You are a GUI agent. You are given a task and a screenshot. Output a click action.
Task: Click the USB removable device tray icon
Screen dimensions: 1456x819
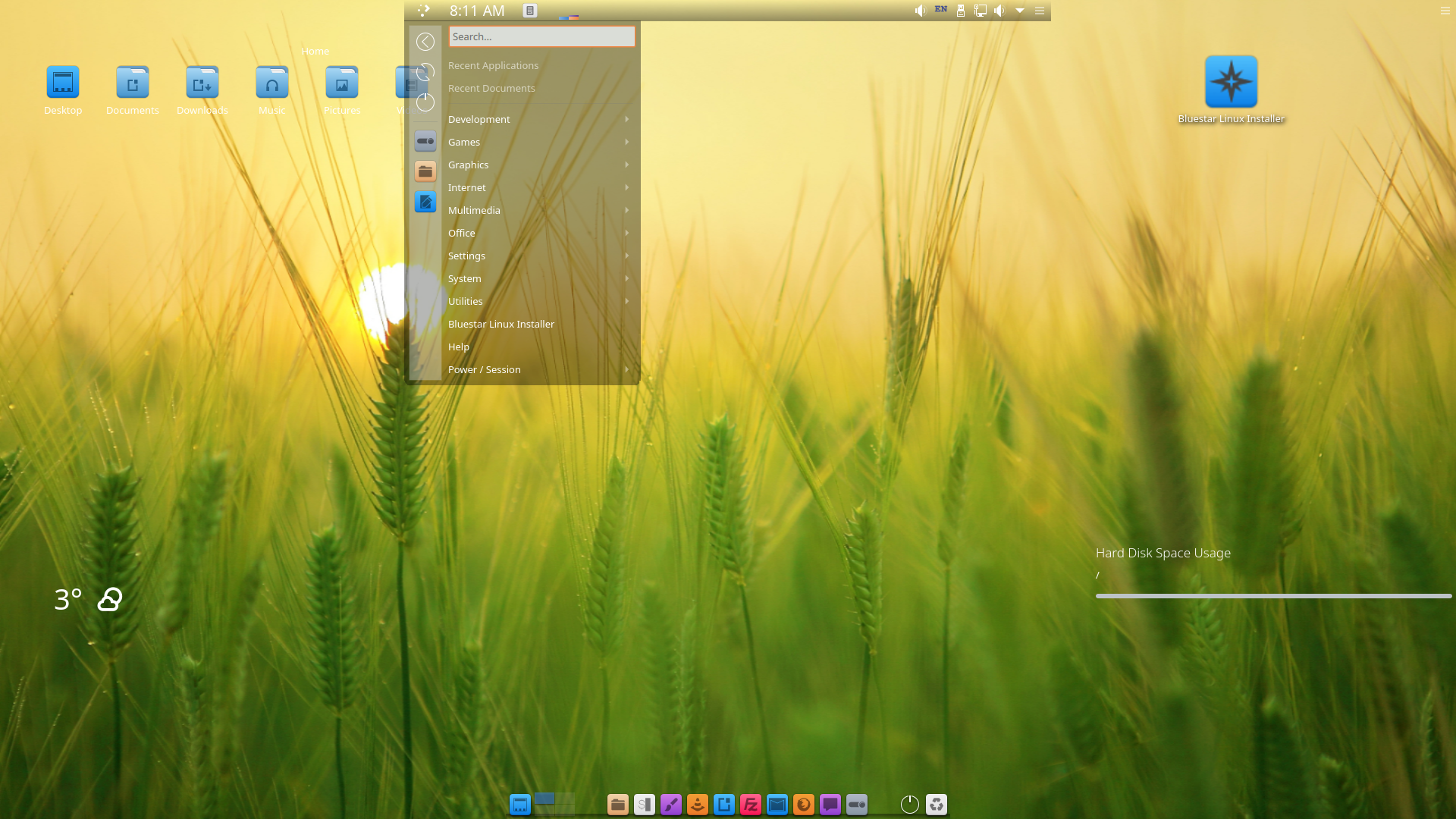pyautogui.click(x=961, y=11)
